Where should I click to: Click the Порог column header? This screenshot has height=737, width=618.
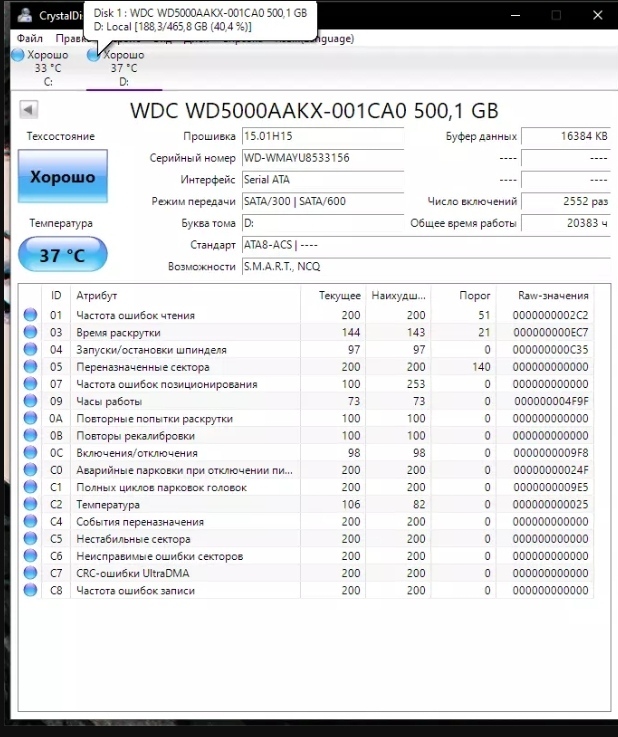[x=463, y=295]
